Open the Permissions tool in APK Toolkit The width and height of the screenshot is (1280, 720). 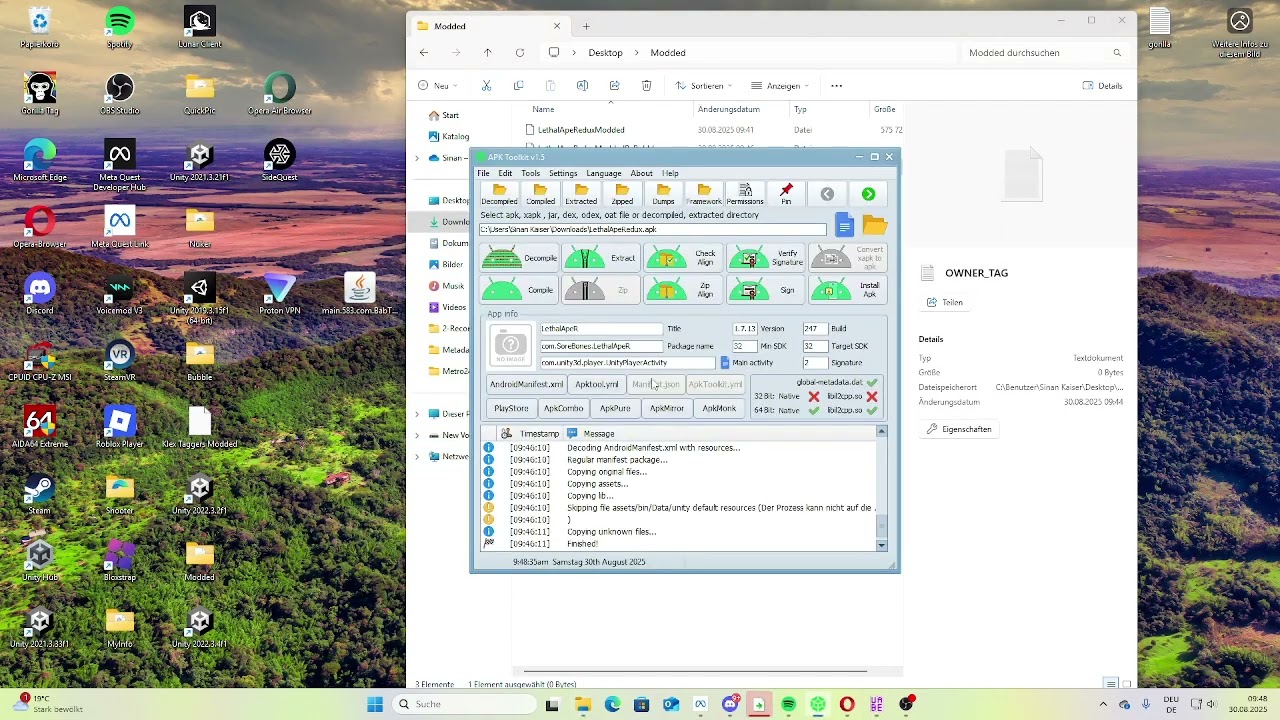point(745,194)
